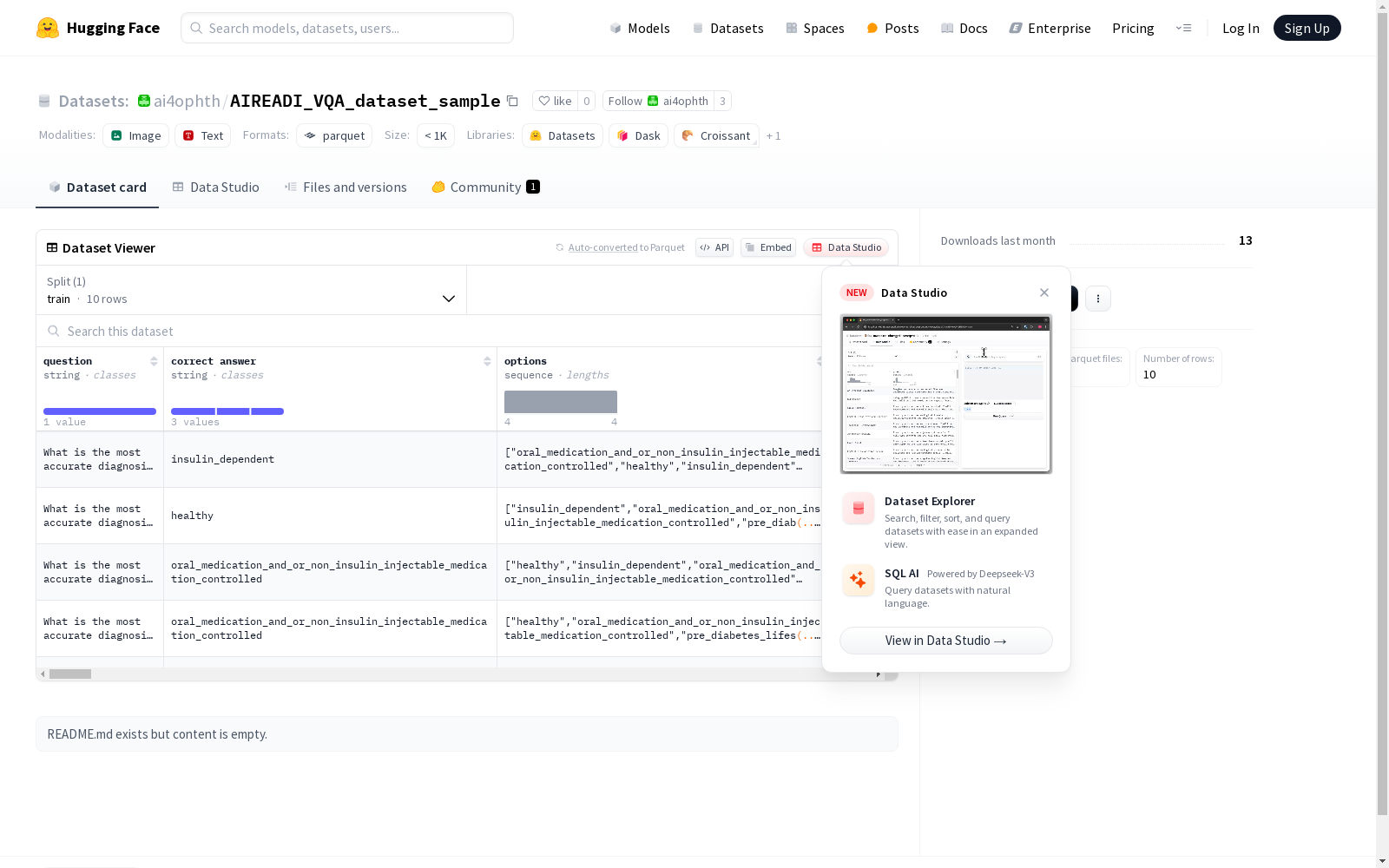Screen dimensions: 1389x868
Task: Click the Embed button
Action: (x=768, y=247)
